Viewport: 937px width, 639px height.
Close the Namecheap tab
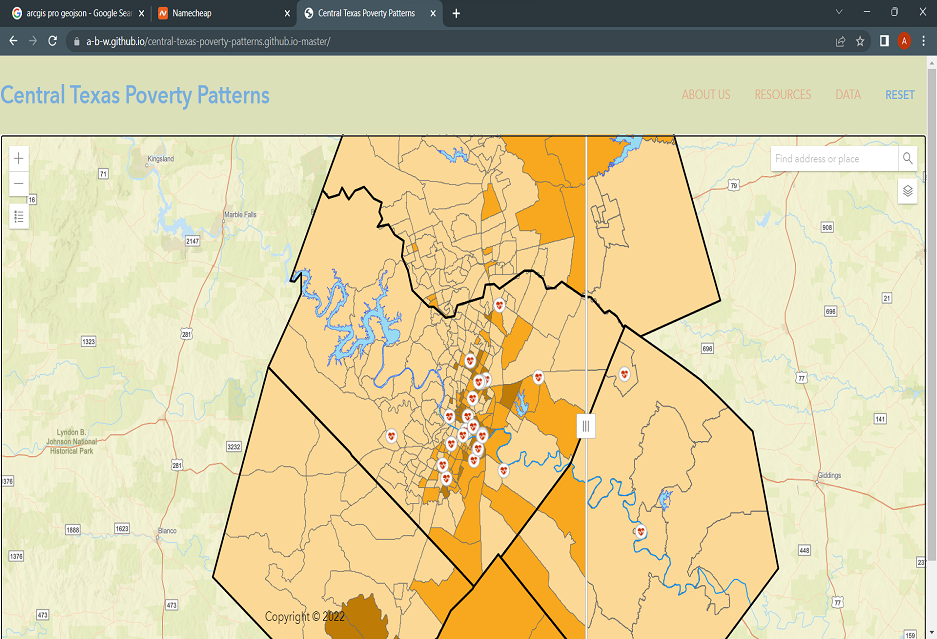(x=287, y=13)
